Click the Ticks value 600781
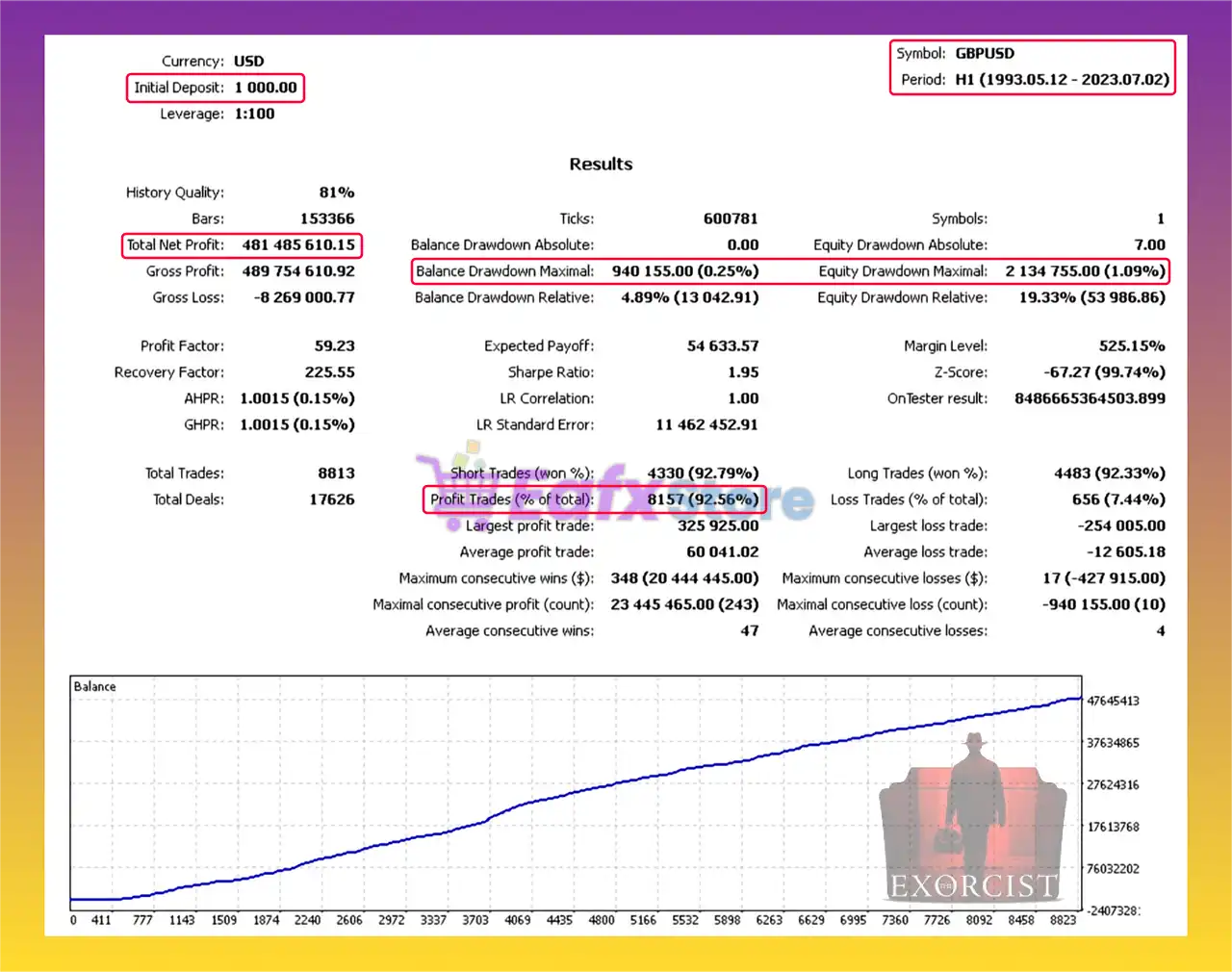The width and height of the screenshot is (1232, 972). coord(731,218)
